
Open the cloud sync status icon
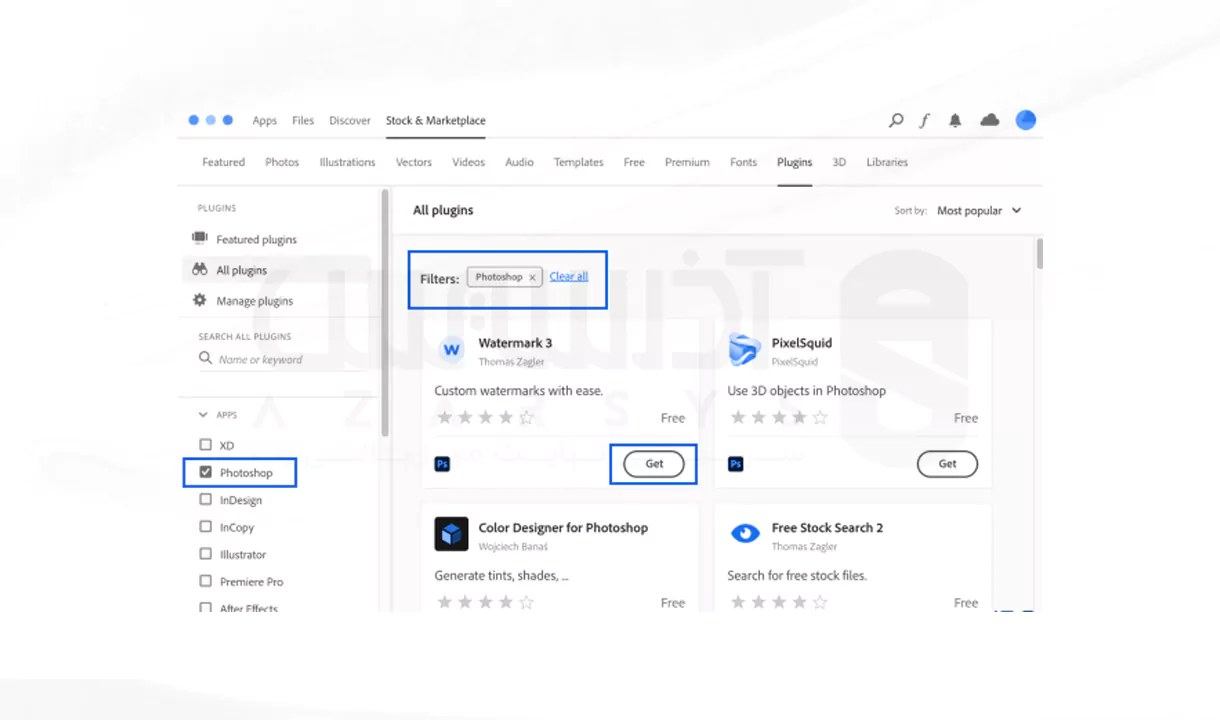(x=990, y=120)
